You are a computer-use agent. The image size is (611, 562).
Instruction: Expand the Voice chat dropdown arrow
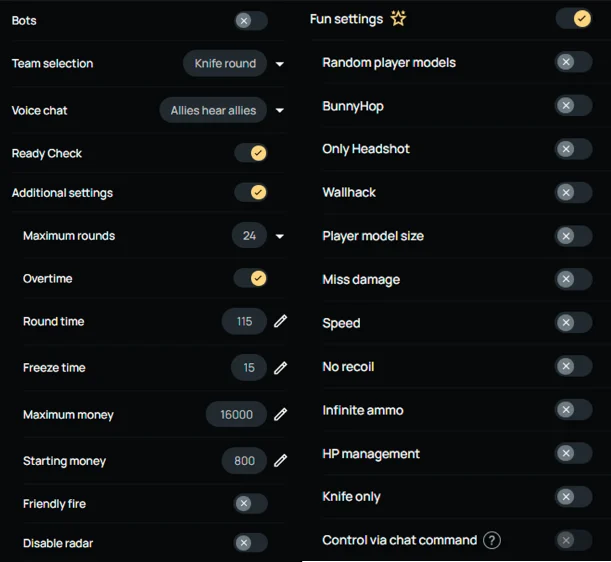[x=280, y=111]
